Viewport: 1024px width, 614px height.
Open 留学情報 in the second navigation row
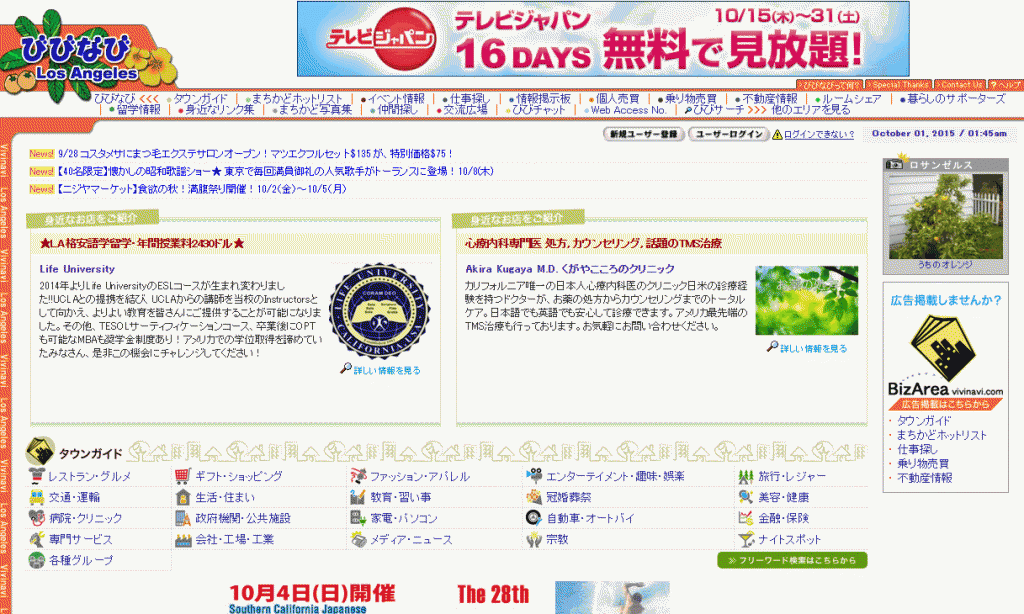138,110
